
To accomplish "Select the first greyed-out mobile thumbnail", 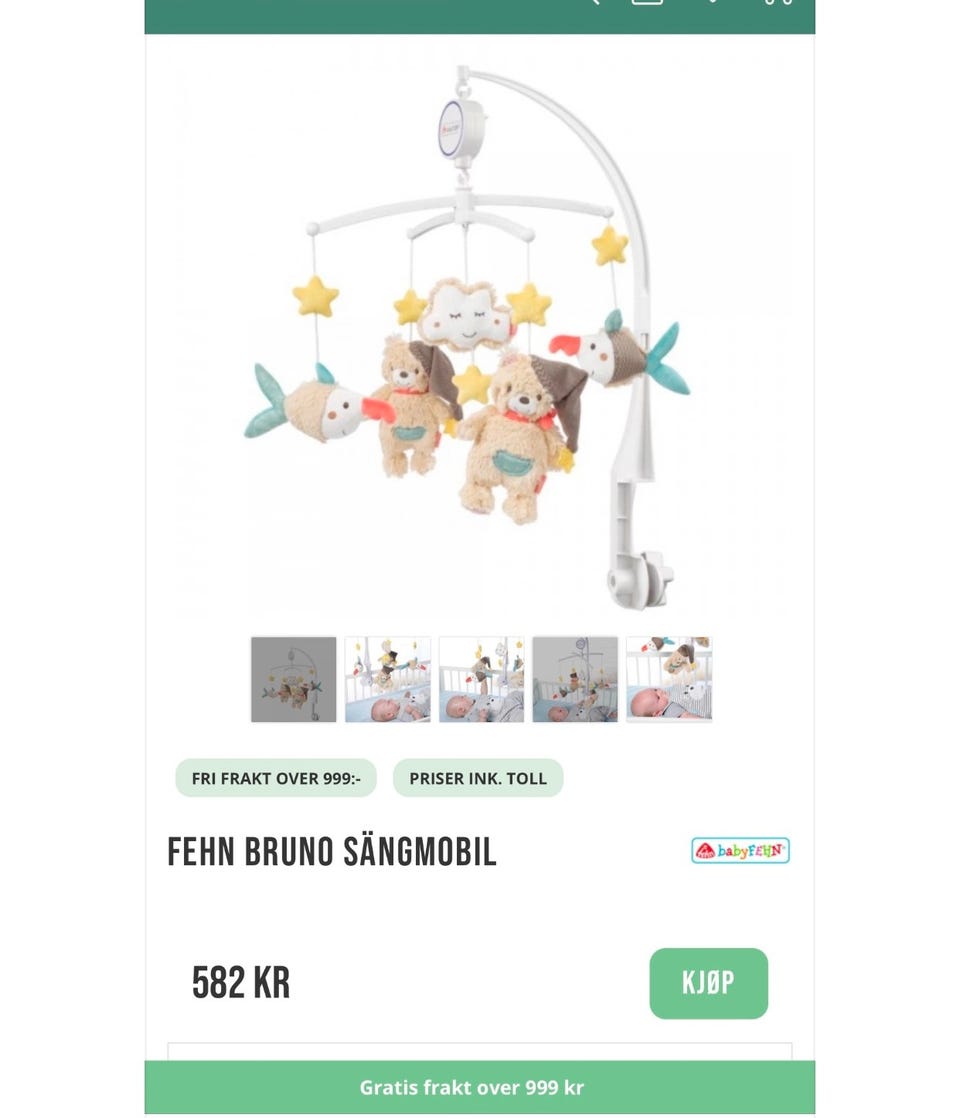I will click(293, 679).
